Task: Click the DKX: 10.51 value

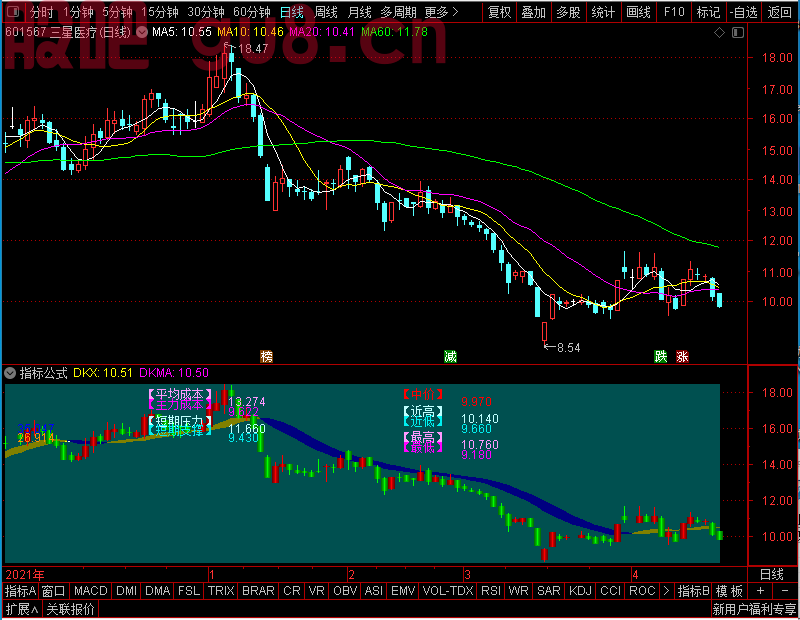Action: click(x=103, y=373)
